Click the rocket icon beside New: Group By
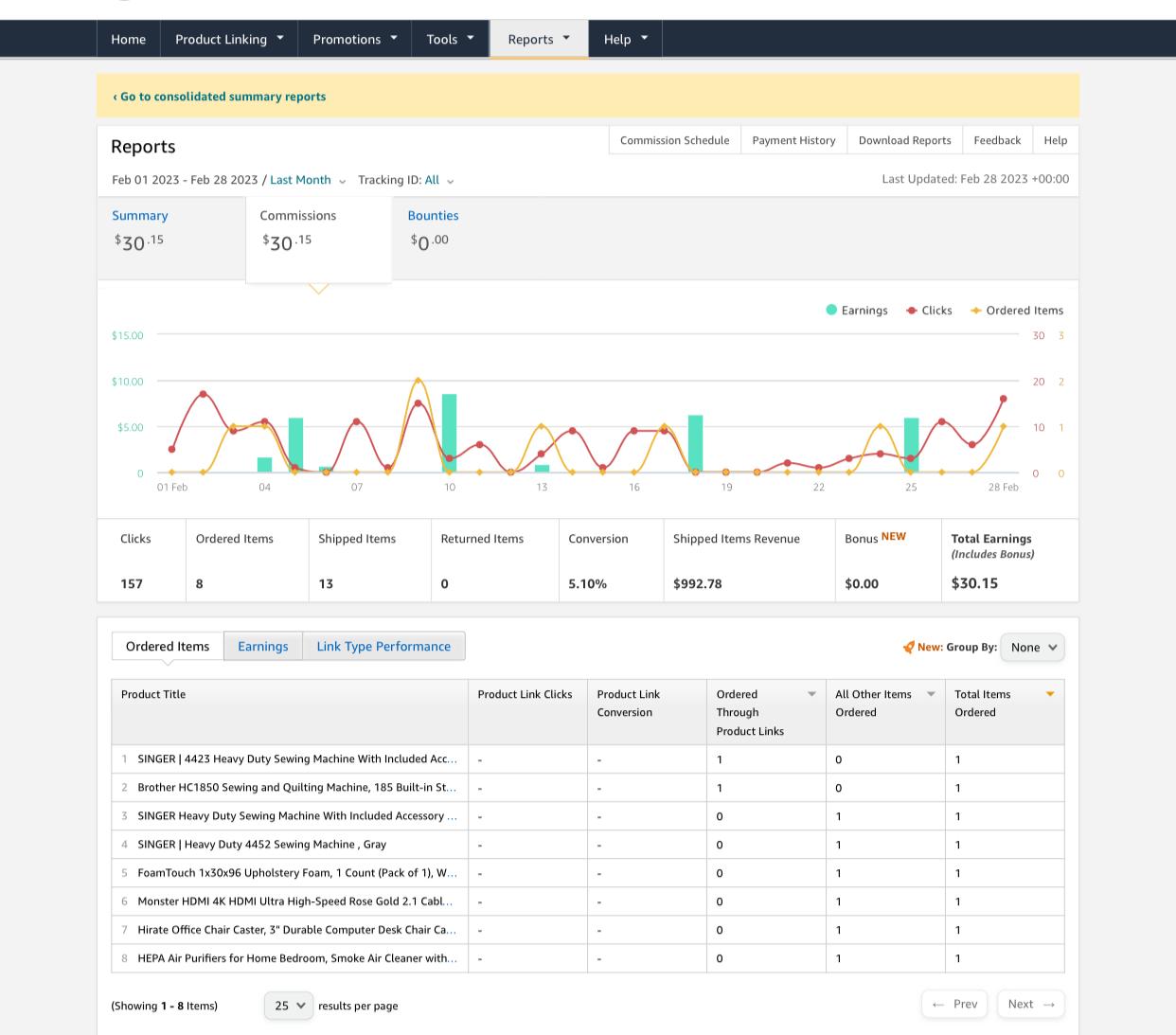The image size is (1176, 1035). point(908,648)
